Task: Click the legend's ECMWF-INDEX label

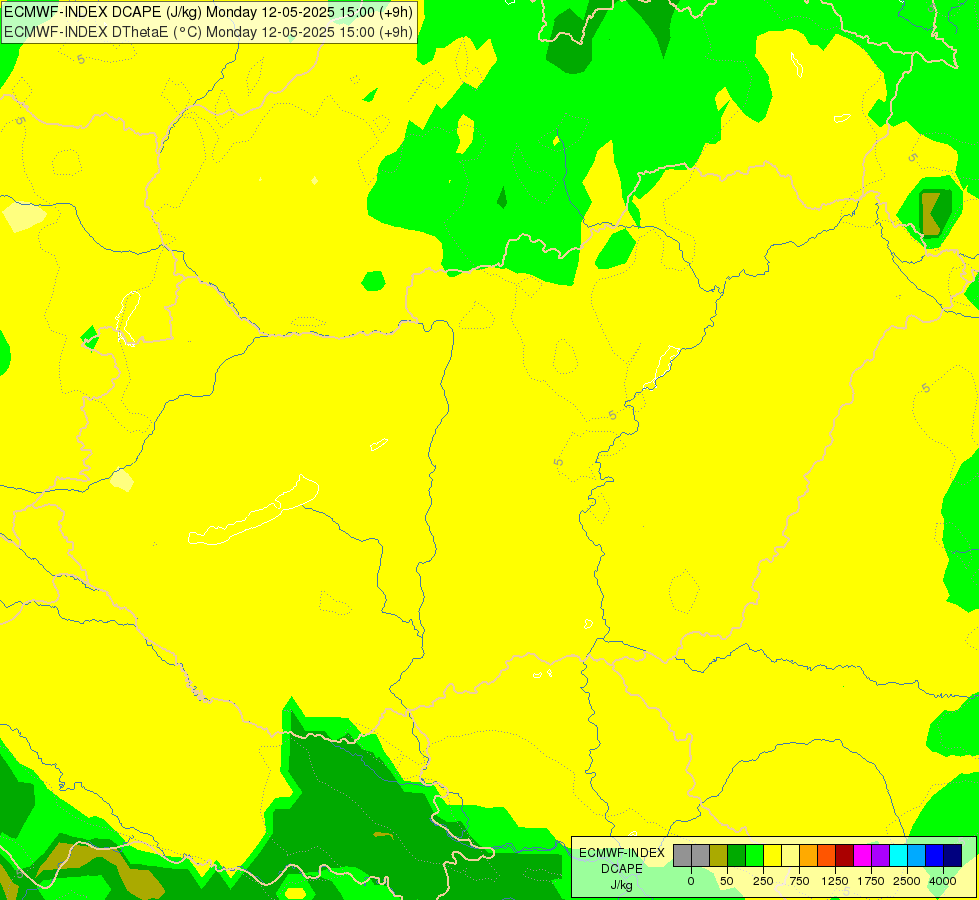Action: click(x=622, y=853)
